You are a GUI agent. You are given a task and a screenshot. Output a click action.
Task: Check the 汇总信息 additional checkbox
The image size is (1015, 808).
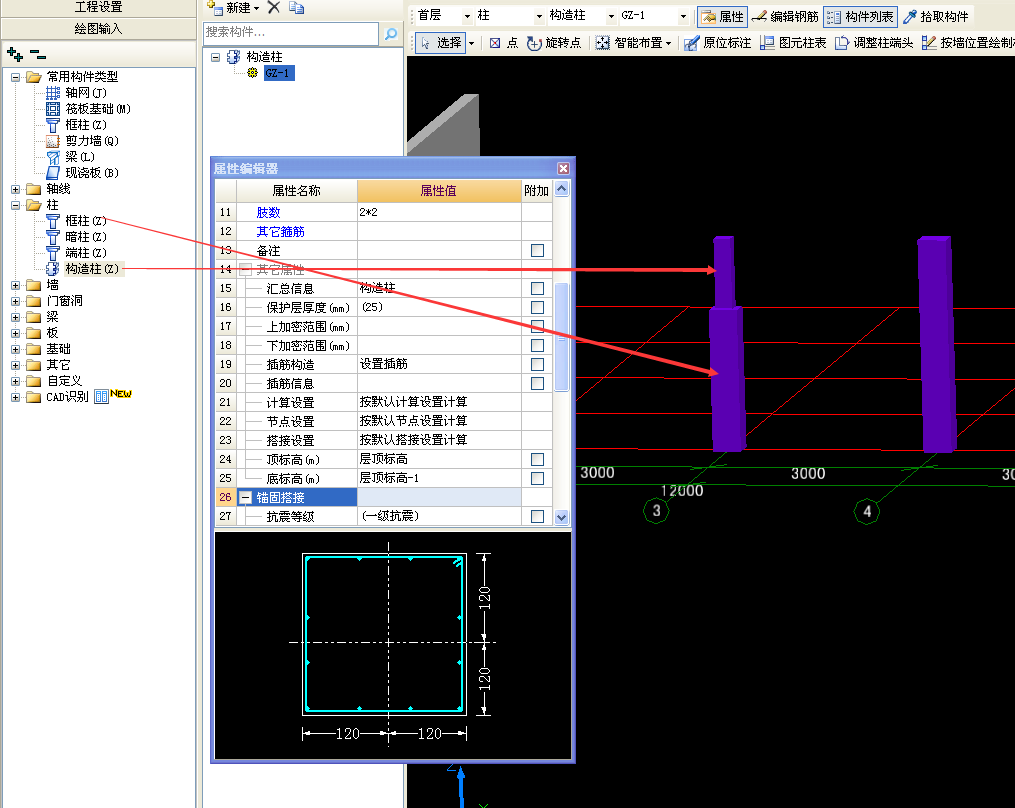537,288
